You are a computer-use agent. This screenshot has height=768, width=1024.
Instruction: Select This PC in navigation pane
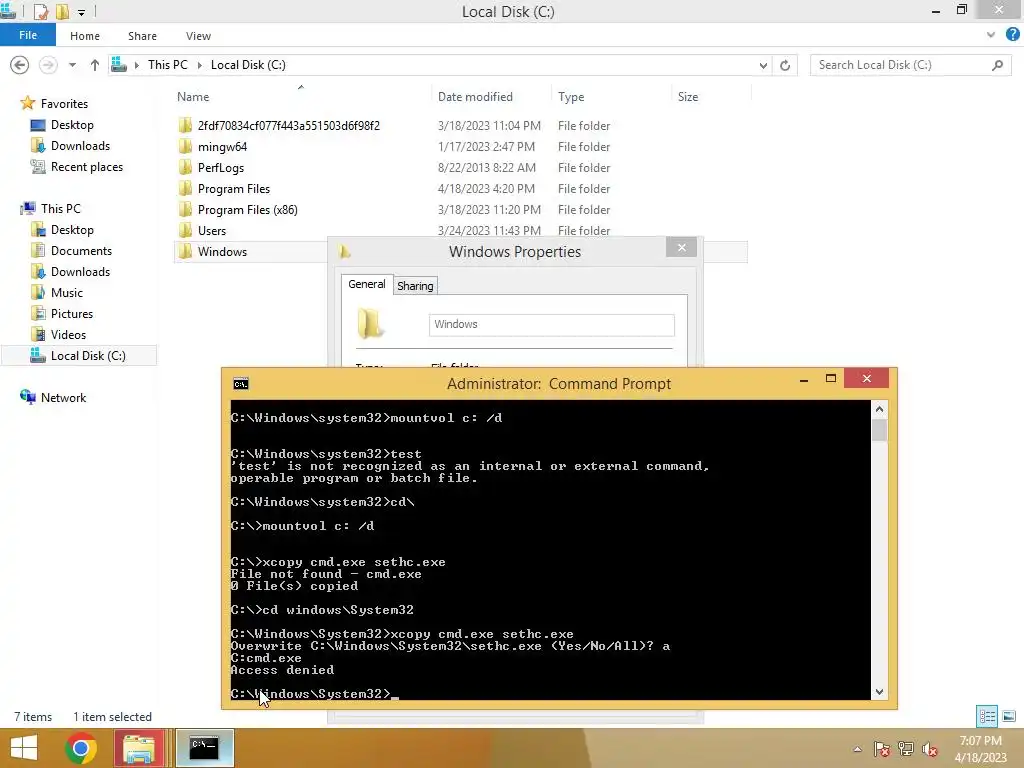(x=60, y=208)
